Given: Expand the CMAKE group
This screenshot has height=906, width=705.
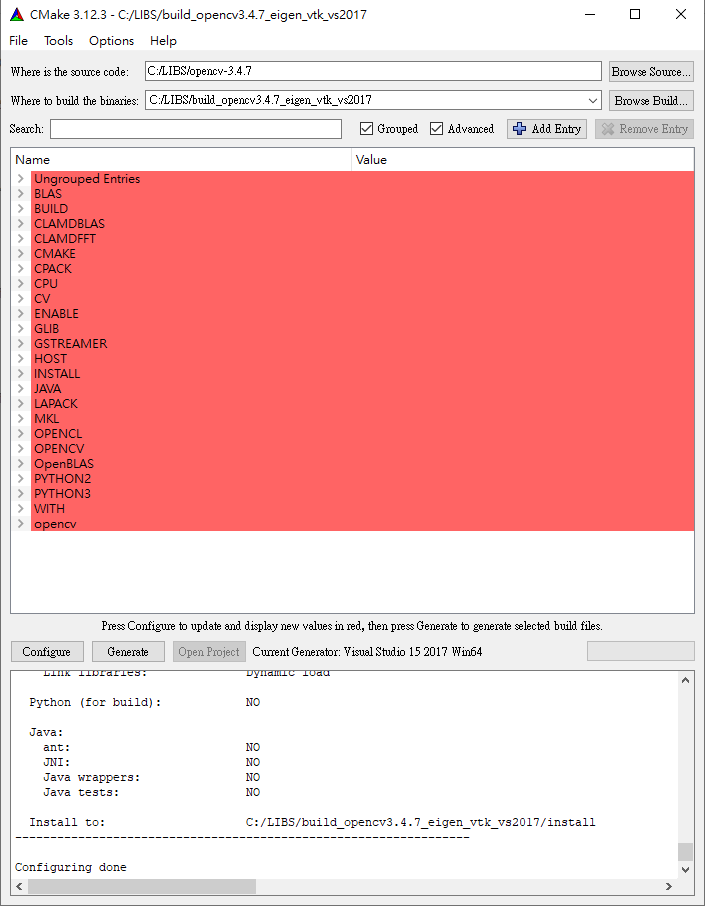Looking at the screenshot, I should 20,254.
